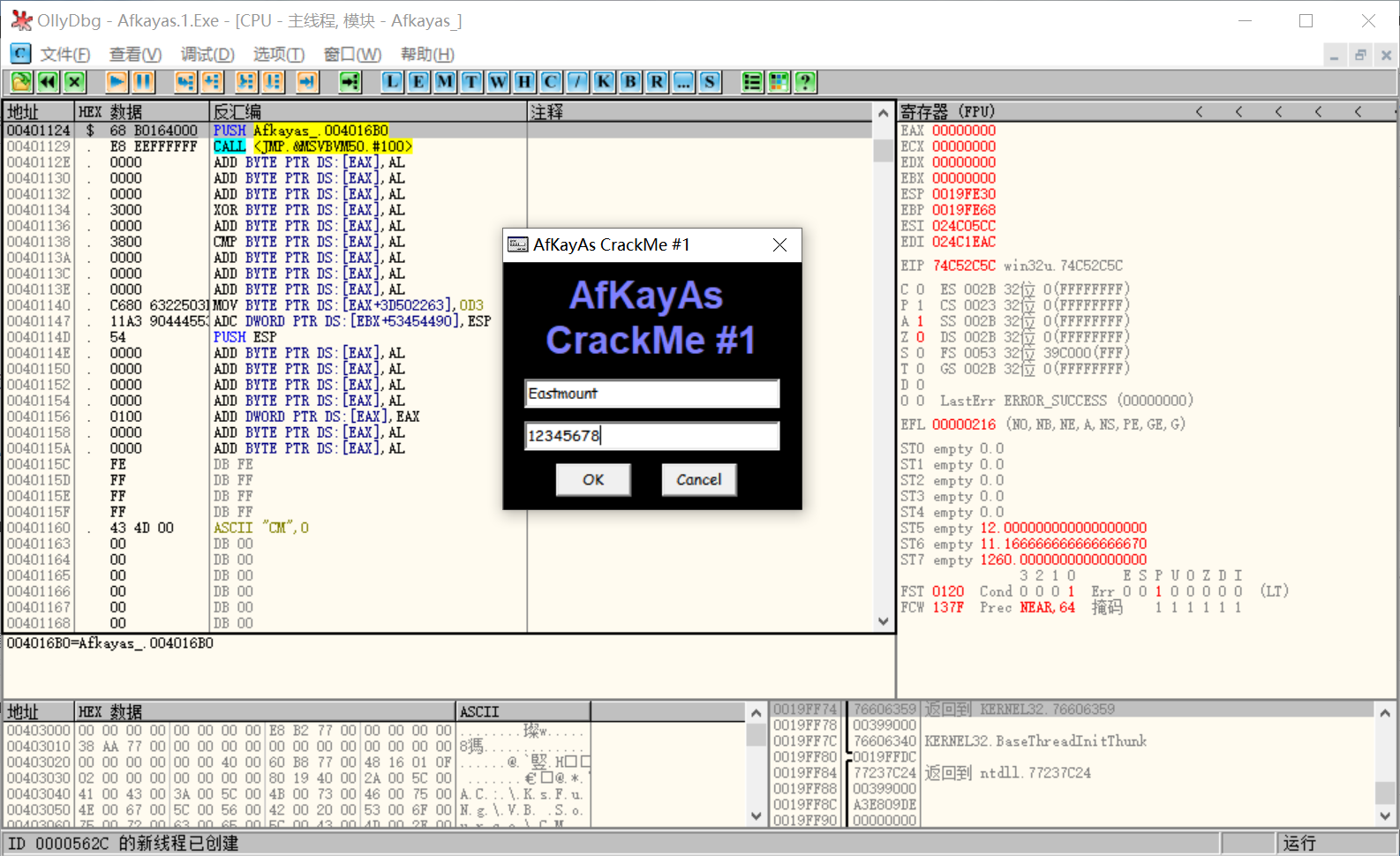Image resolution: width=1400 pixels, height=856 pixels.
Task: Pause the program execution
Action: 143,82
